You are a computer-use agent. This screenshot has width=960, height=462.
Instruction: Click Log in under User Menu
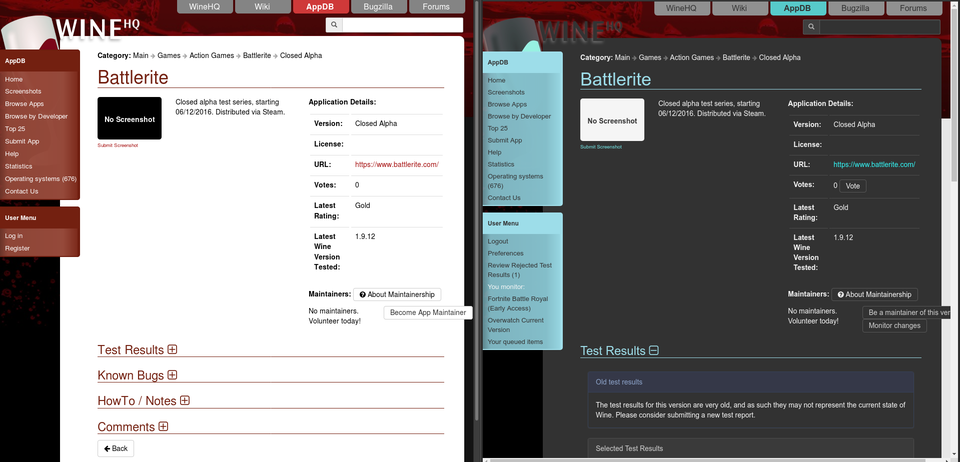coord(13,236)
